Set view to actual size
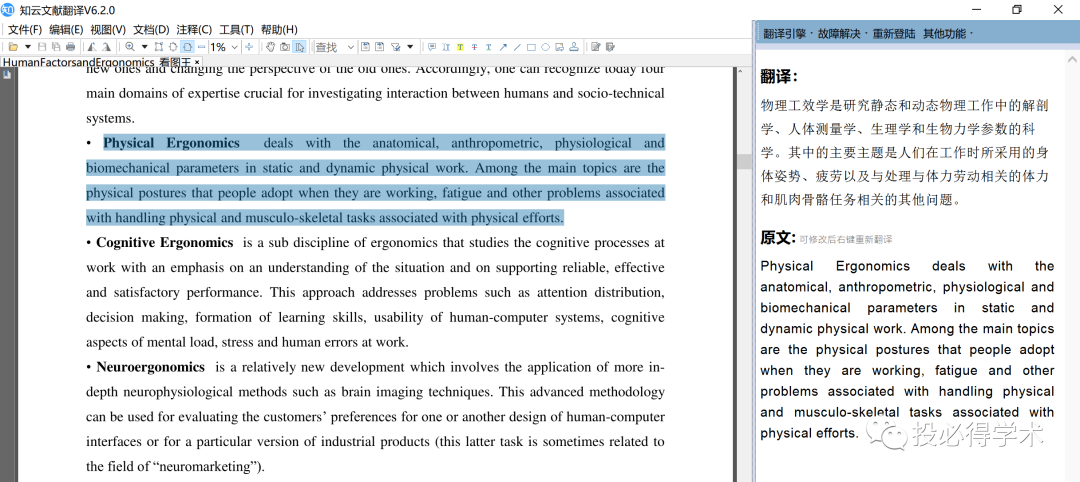This screenshot has height=482, width=1080. 158,47
